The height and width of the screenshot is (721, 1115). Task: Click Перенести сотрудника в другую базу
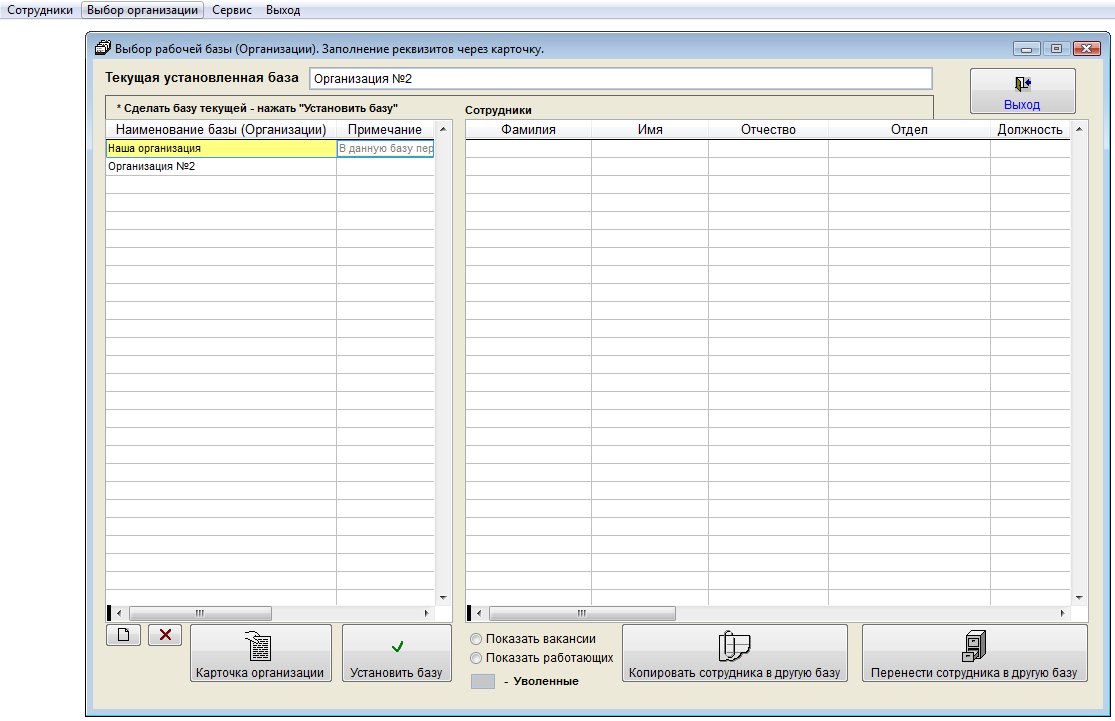click(974, 653)
